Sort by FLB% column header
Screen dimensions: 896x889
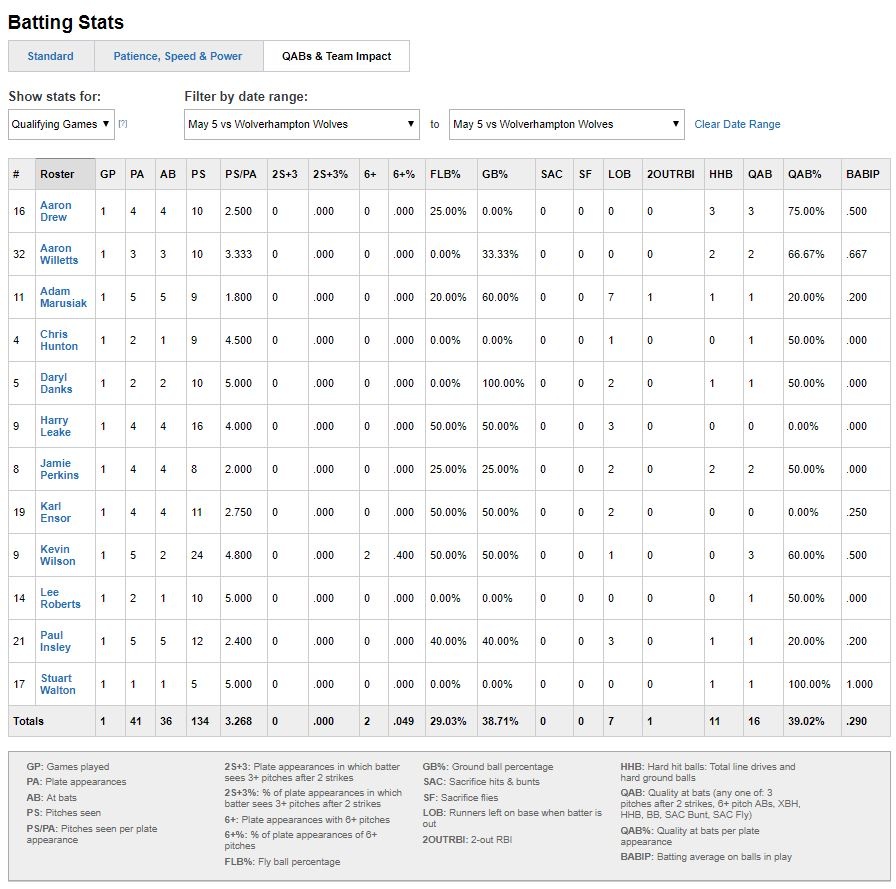coord(451,174)
